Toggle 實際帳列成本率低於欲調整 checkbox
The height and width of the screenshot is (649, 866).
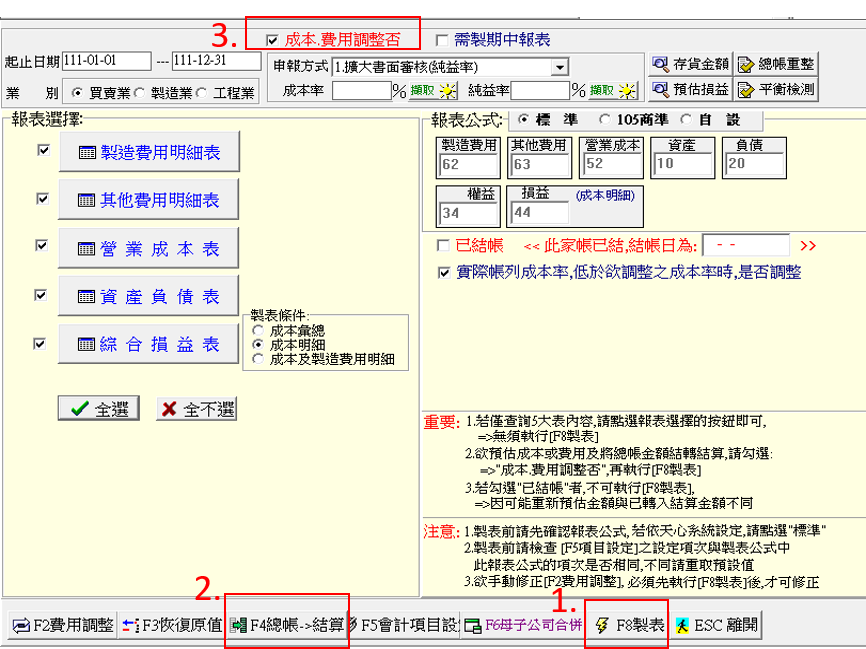[x=443, y=273]
